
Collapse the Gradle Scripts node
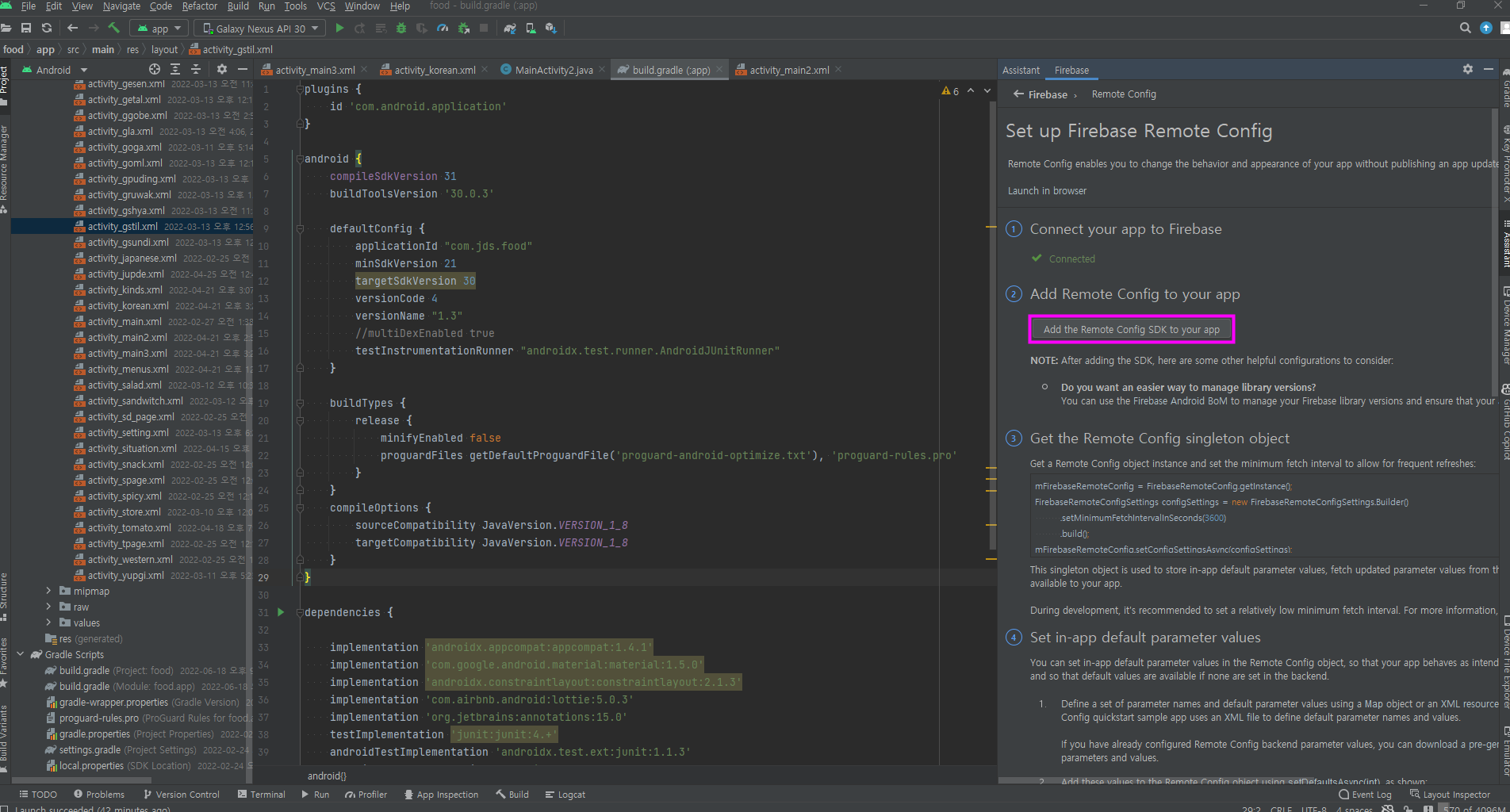pyautogui.click(x=20, y=654)
